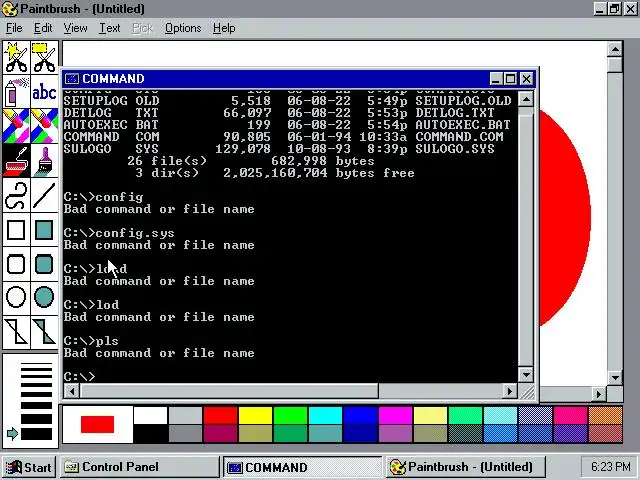Open the View menu
Image resolution: width=640 pixels, height=480 pixels.
click(76, 28)
